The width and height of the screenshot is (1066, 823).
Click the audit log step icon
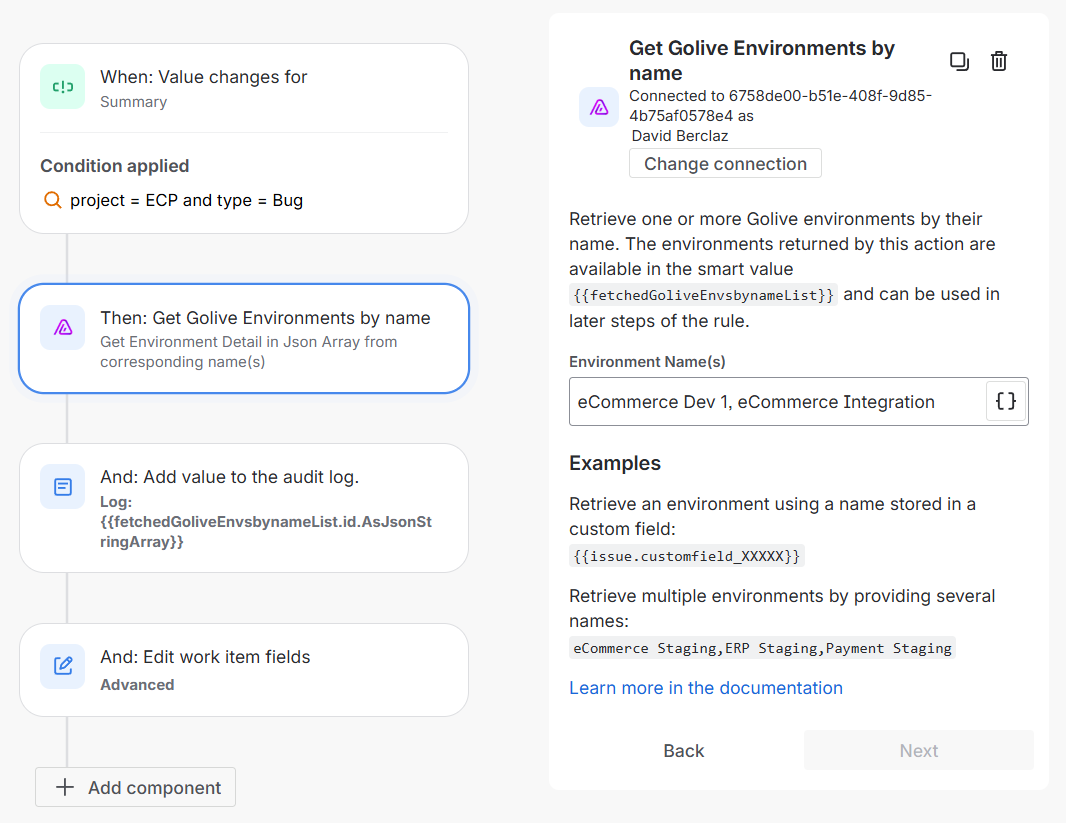pos(62,487)
